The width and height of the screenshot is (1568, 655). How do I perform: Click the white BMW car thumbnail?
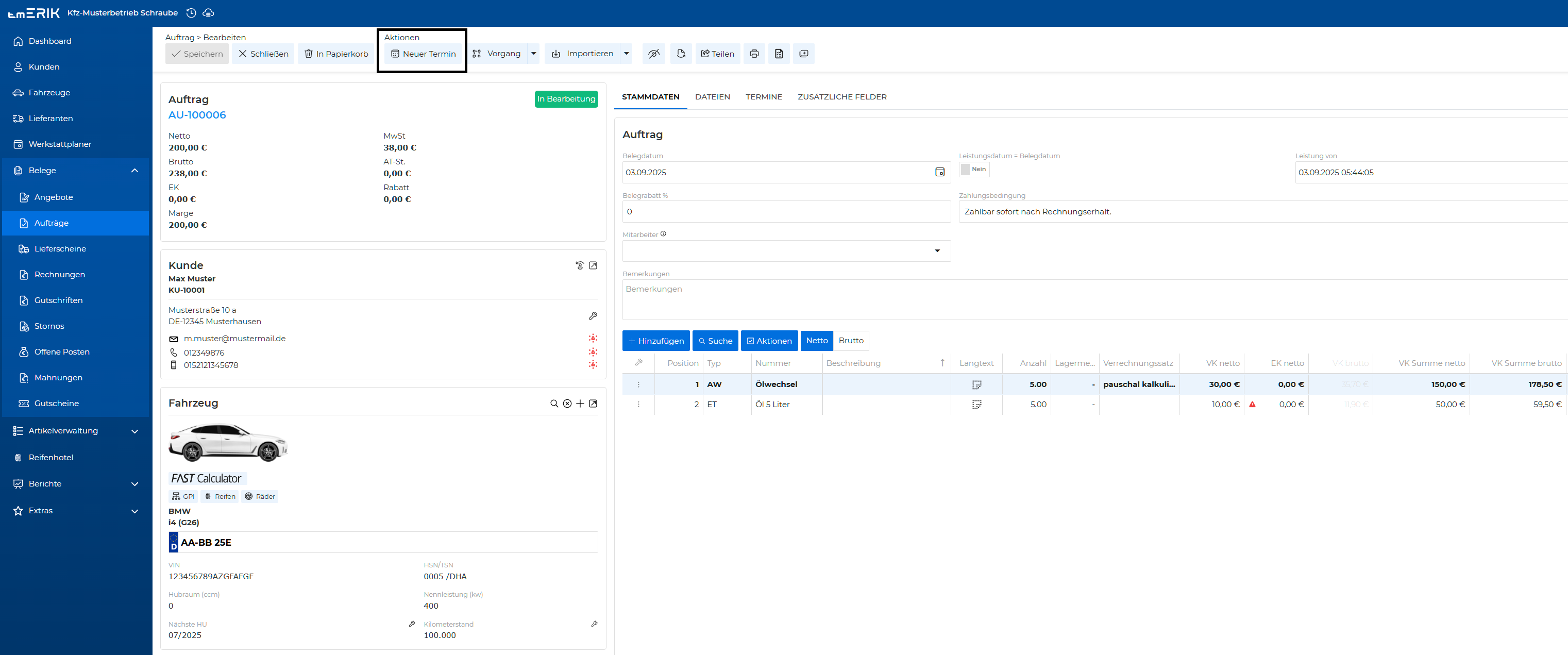click(228, 442)
